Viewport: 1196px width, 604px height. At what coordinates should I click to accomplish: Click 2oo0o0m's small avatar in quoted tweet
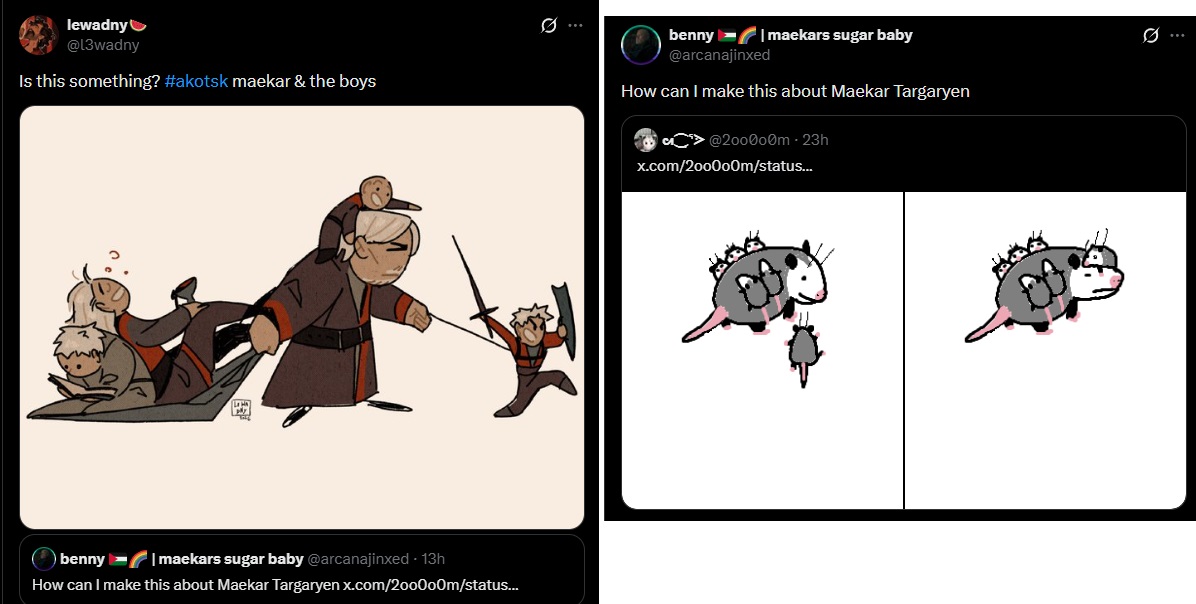point(646,140)
